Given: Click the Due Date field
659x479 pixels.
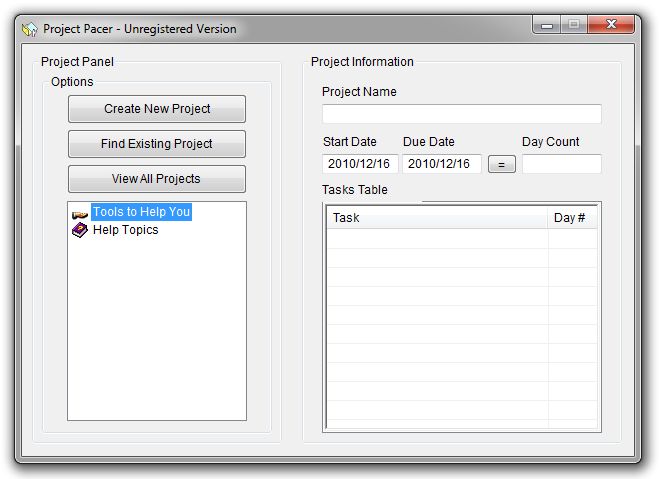Looking at the screenshot, I should [441, 163].
